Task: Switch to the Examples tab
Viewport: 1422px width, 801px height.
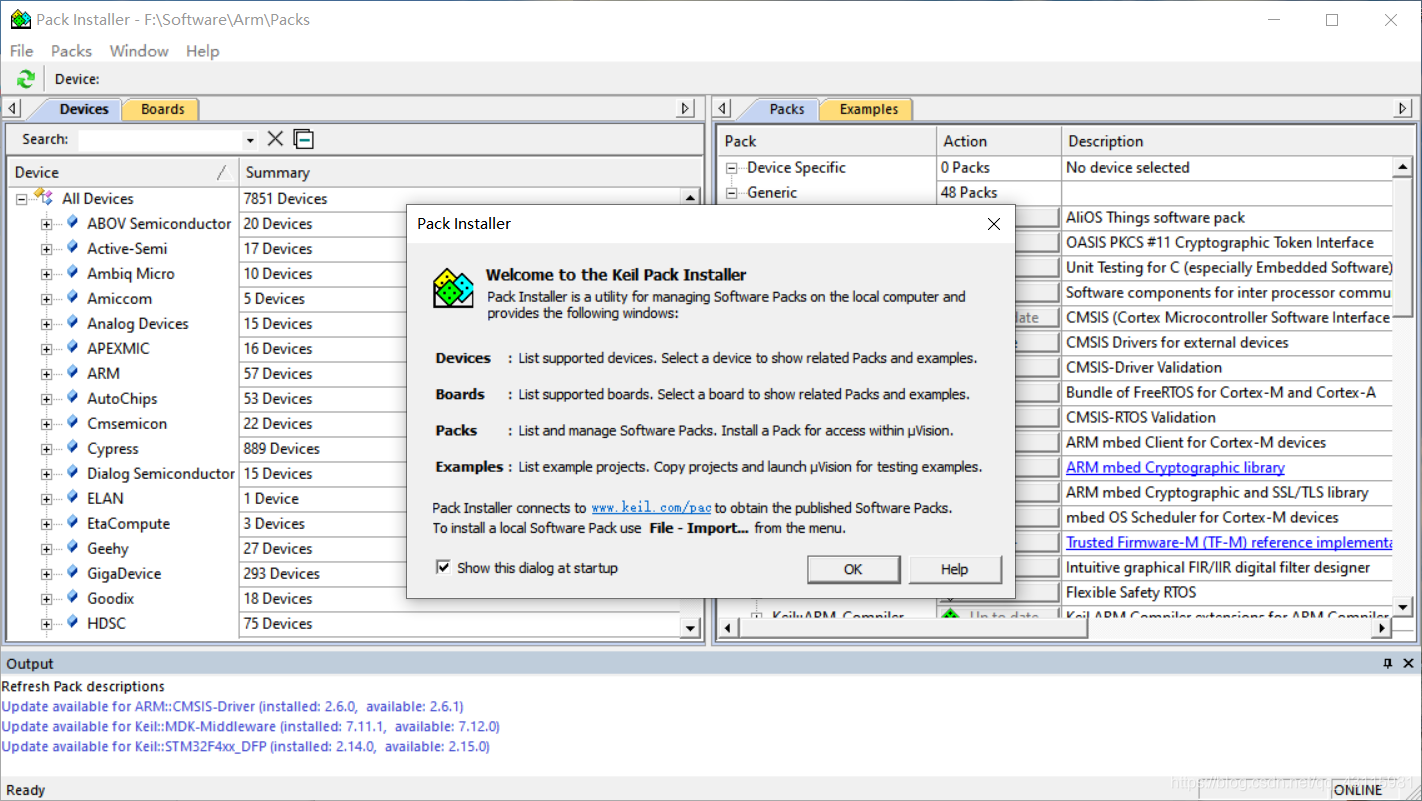Action: (868, 109)
